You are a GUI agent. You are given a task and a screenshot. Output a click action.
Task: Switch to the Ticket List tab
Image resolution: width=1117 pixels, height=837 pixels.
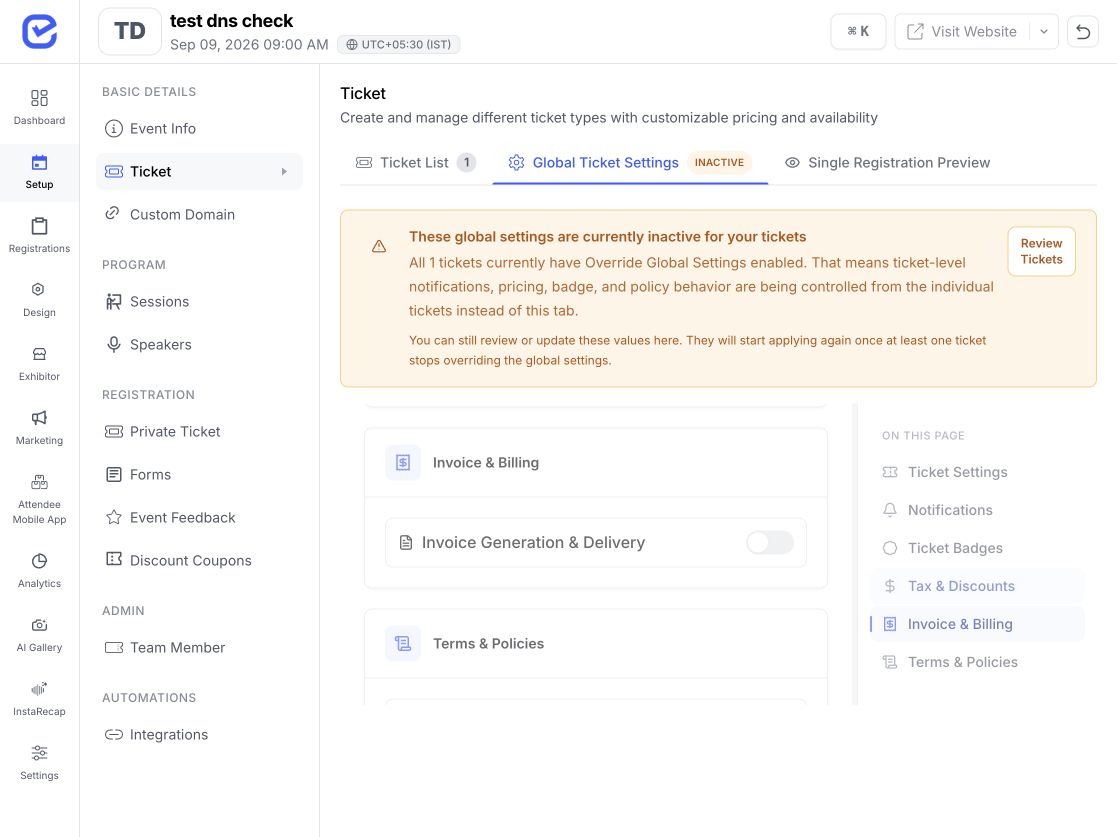416,162
